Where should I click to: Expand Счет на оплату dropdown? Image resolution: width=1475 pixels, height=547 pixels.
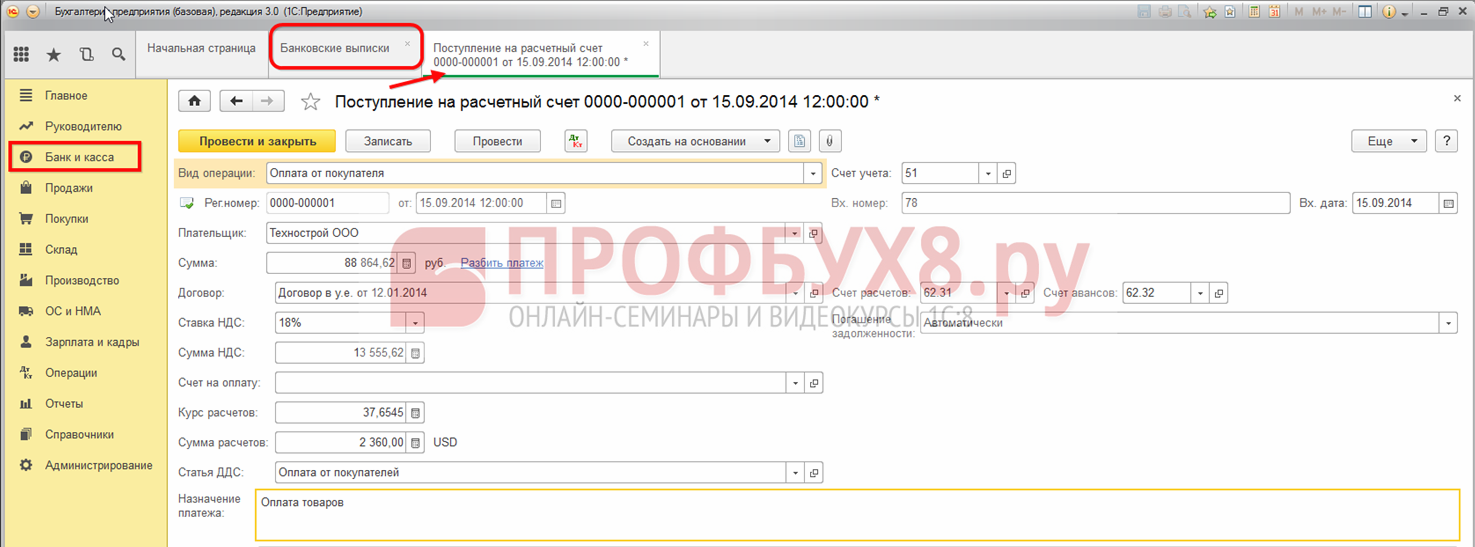click(796, 383)
